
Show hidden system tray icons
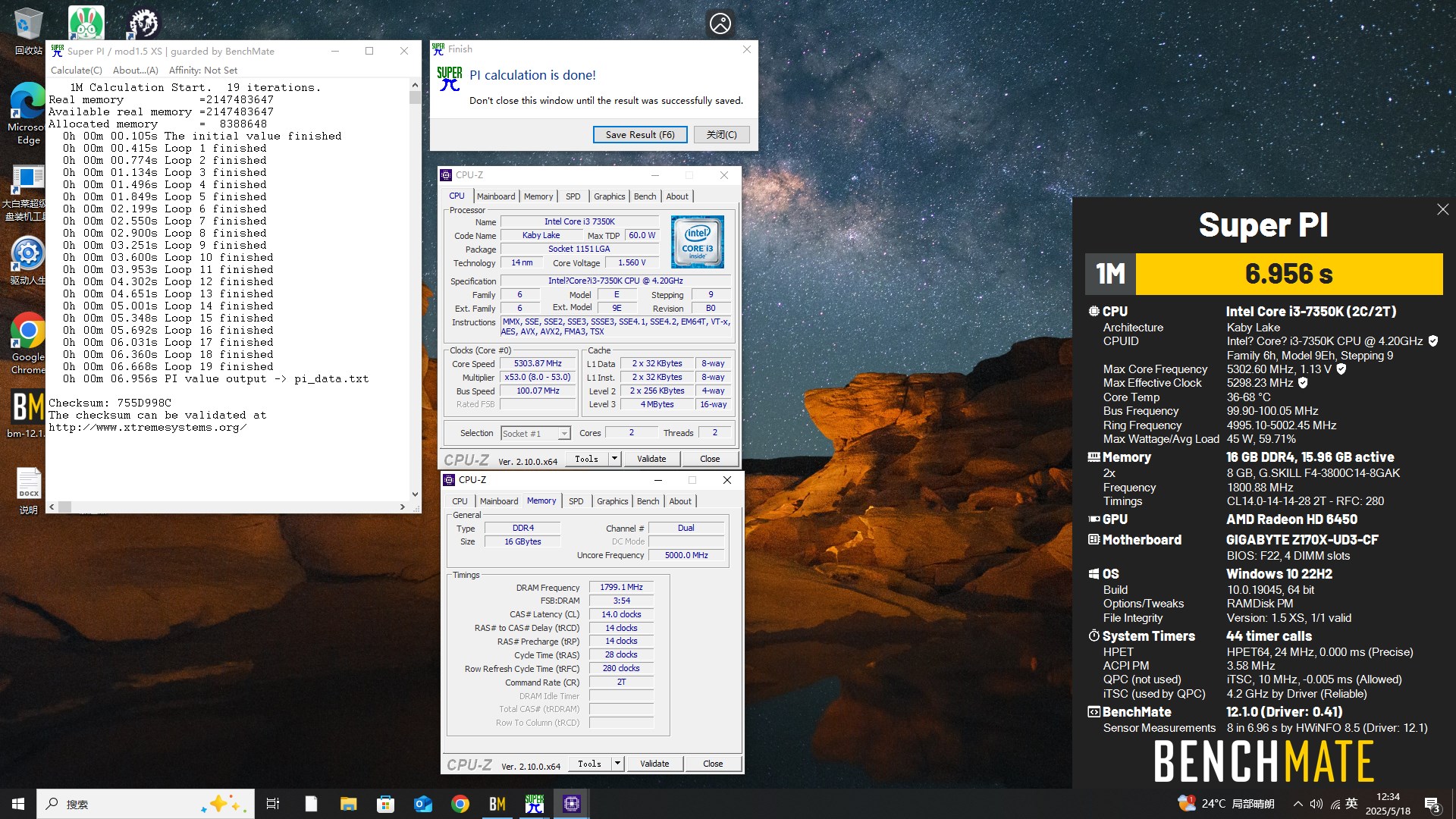click(1298, 804)
